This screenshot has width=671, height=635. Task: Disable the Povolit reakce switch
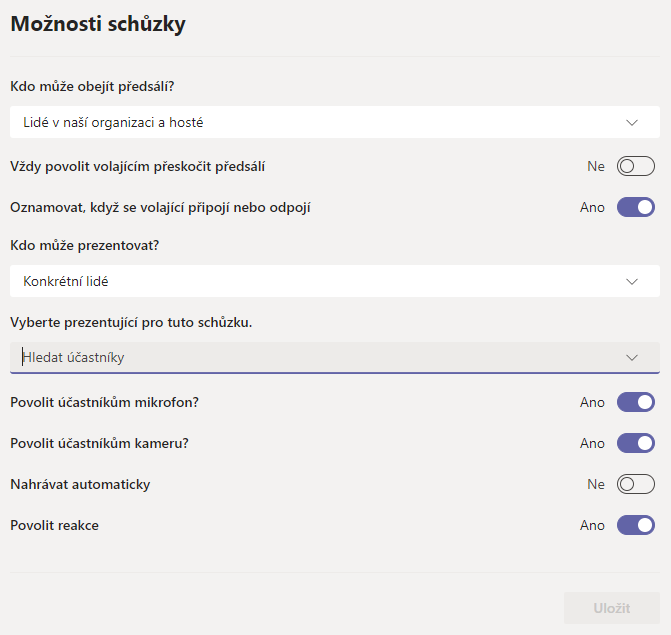pyautogui.click(x=635, y=525)
